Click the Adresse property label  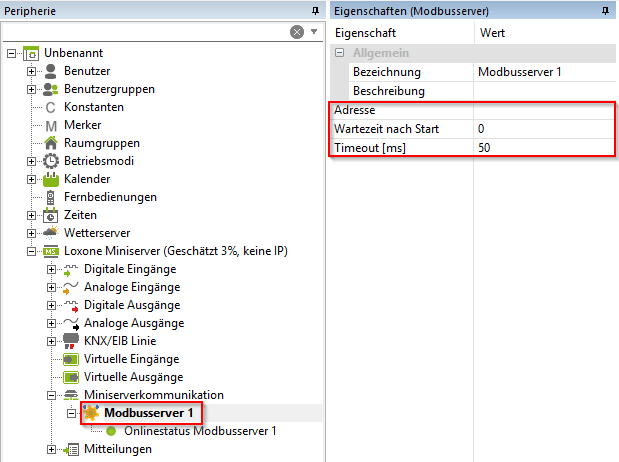click(355, 110)
